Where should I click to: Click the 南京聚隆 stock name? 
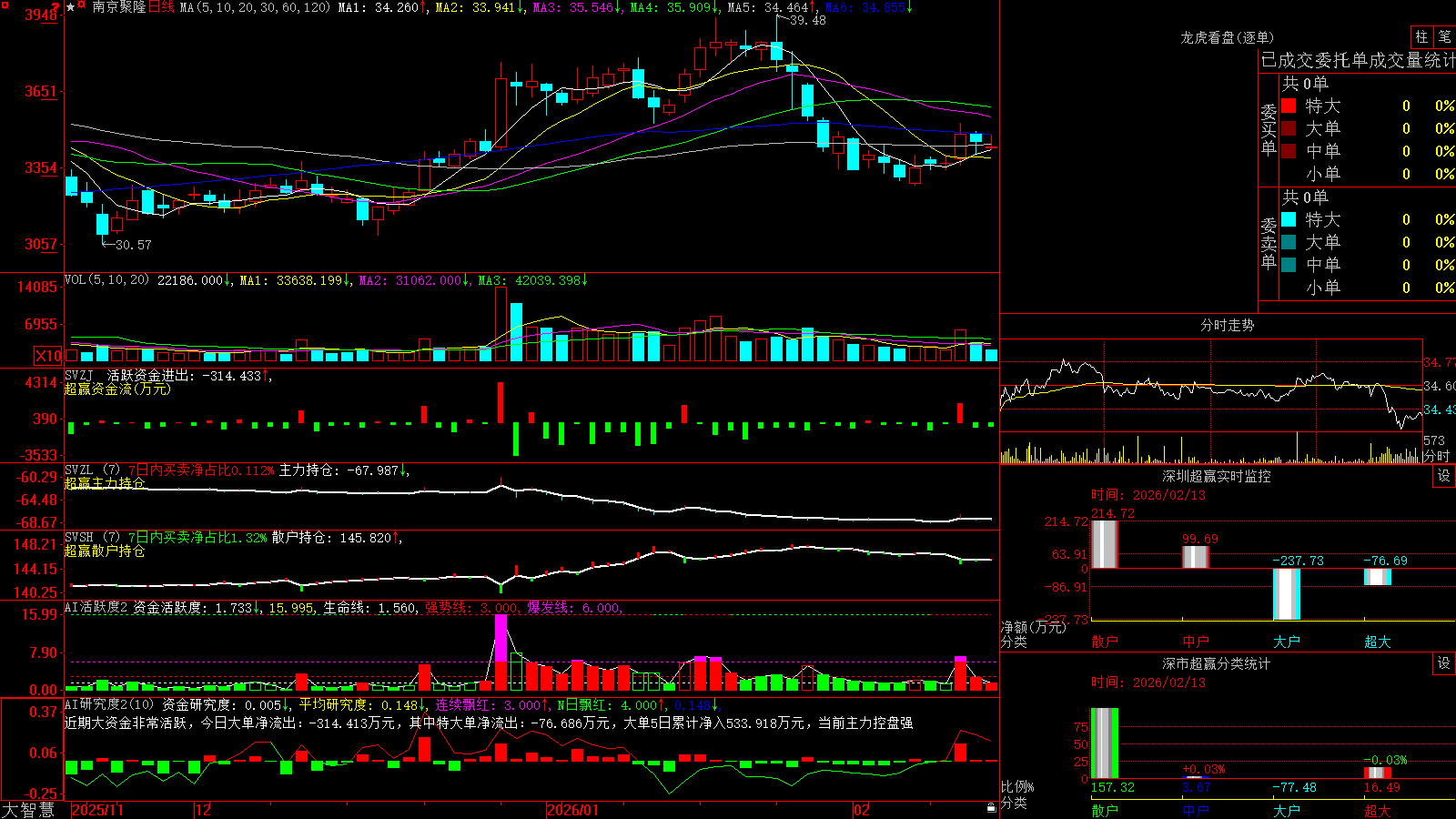pos(118,7)
